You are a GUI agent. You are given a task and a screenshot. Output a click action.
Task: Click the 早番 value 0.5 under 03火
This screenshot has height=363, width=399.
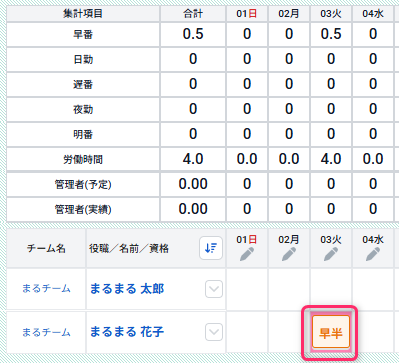tap(331, 34)
